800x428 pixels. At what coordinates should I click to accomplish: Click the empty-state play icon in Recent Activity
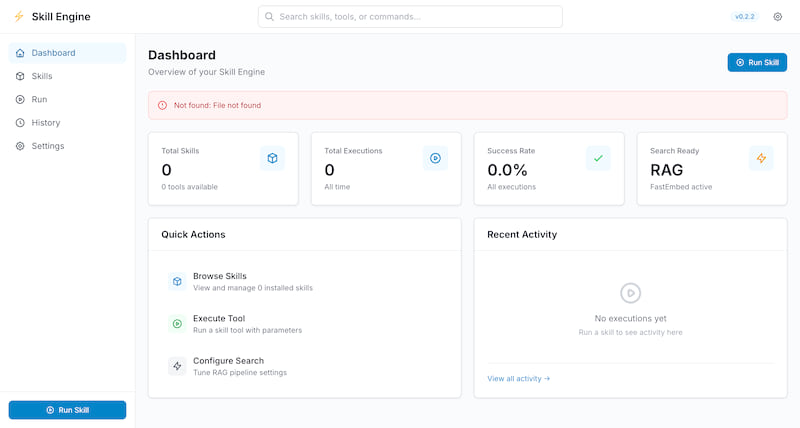tap(630, 292)
